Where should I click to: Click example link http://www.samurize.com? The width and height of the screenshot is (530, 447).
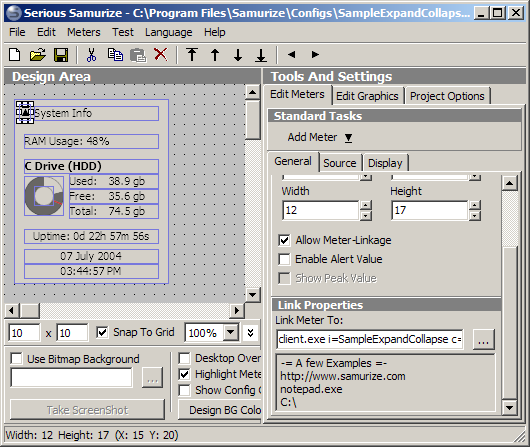343,376
